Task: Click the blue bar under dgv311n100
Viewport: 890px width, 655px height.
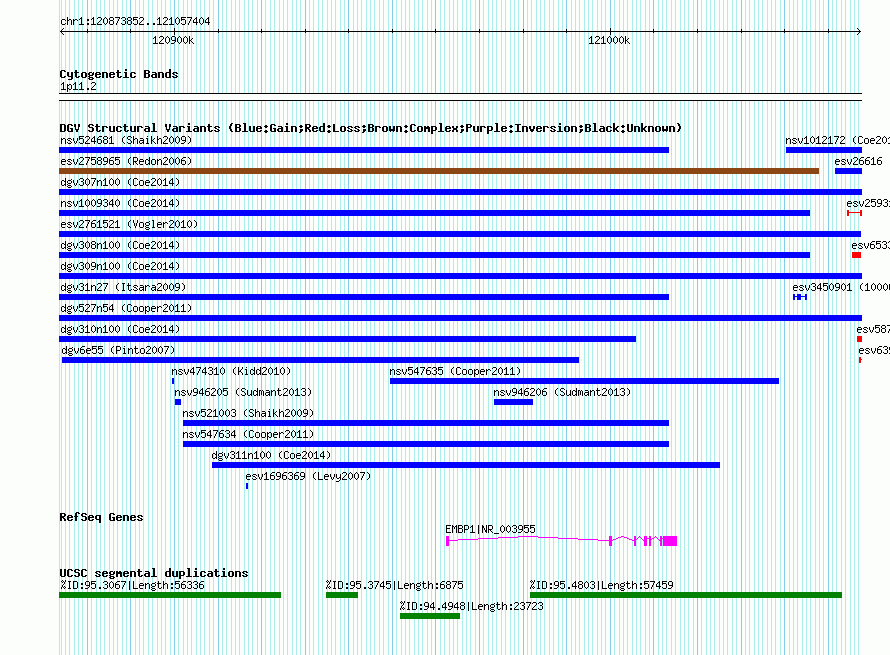Action: point(466,465)
